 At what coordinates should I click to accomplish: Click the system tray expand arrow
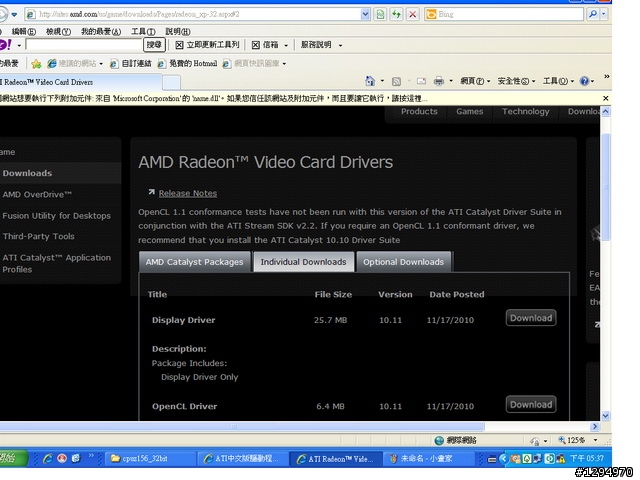point(504,459)
